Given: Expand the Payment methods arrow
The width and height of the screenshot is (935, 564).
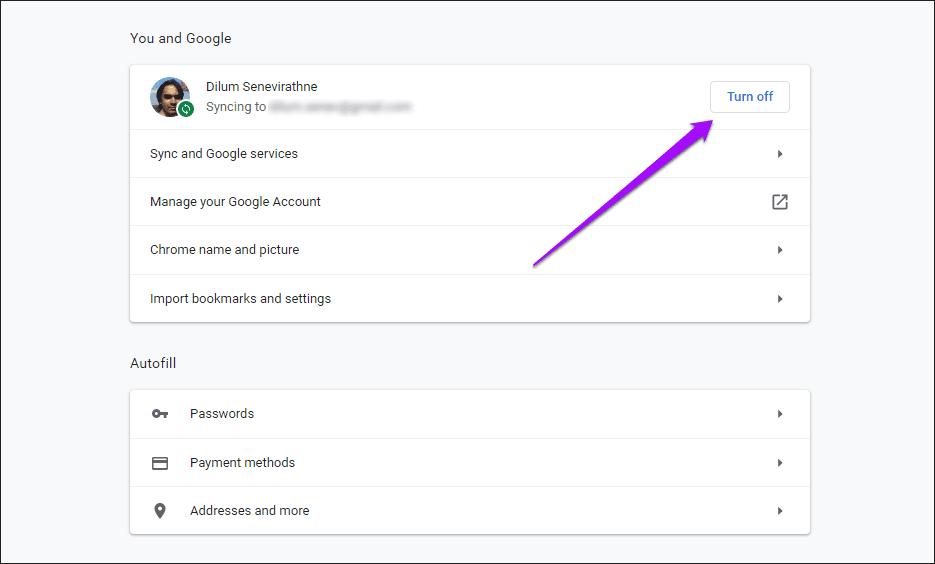Looking at the screenshot, I should point(780,463).
